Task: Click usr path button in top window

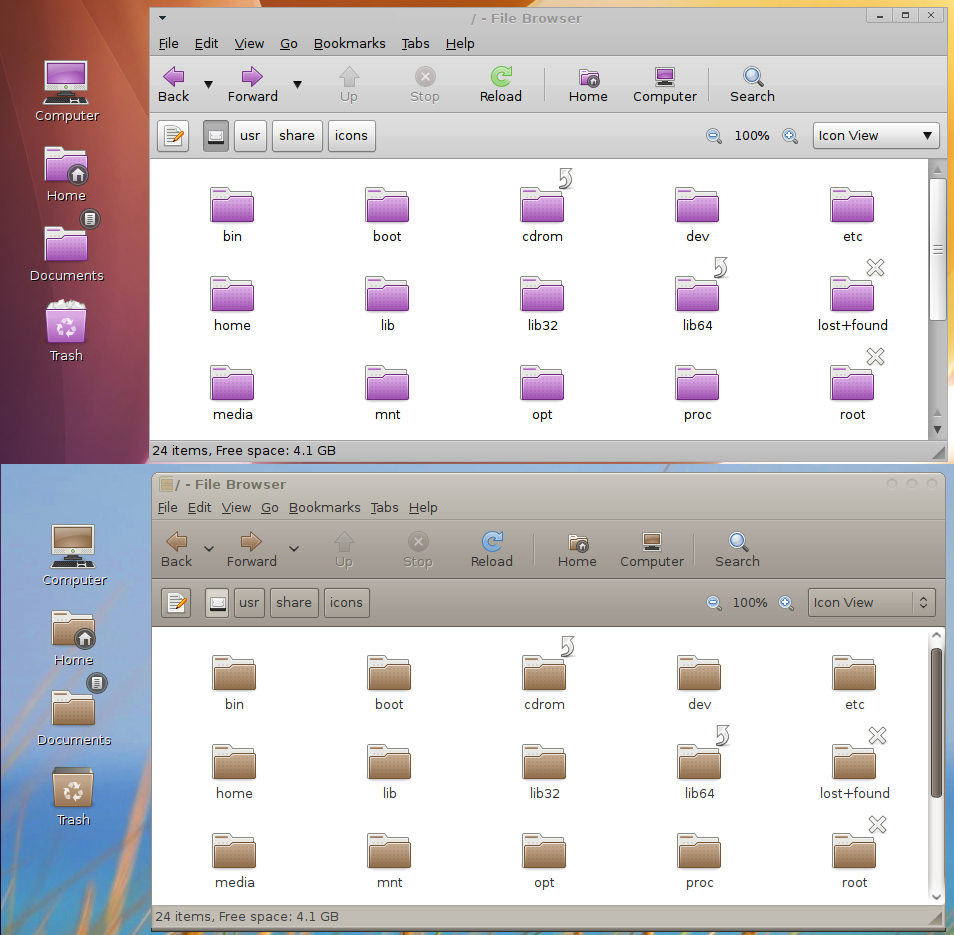Action: (x=250, y=136)
